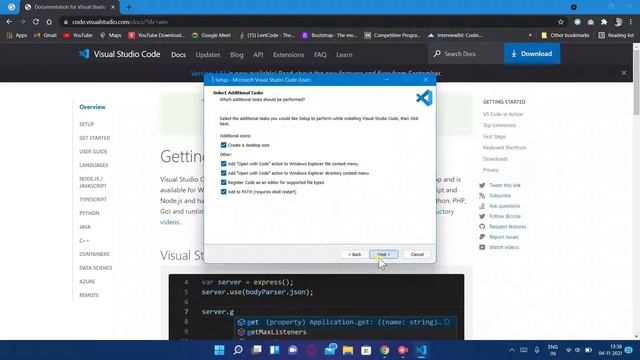Open a new browser tab
Viewport: 640px width, 360px height.
coord(129,7)
